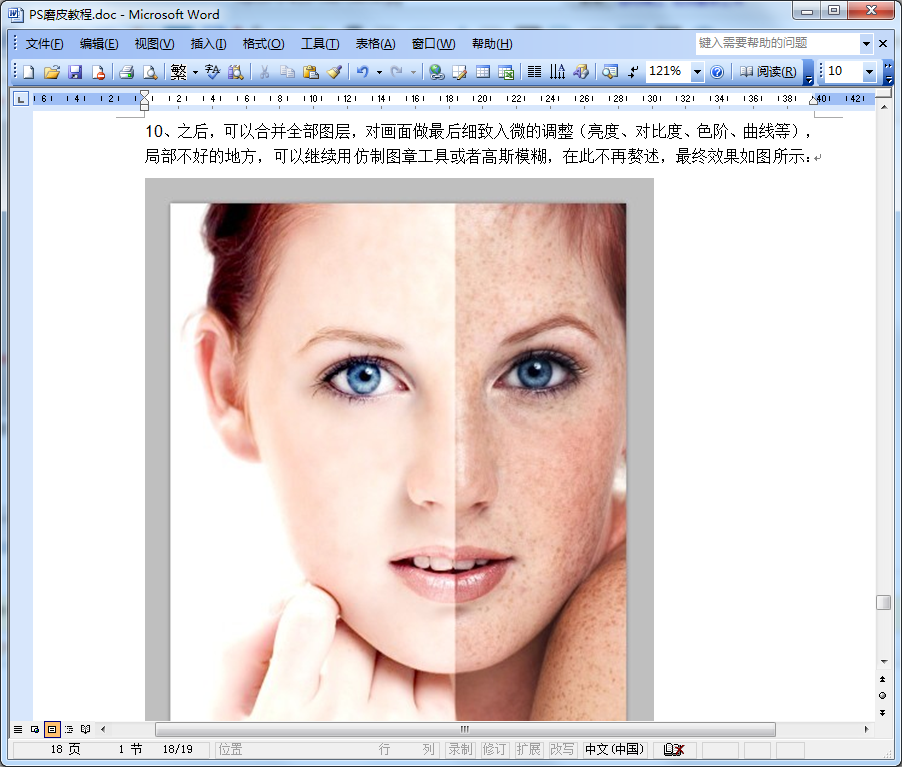This screenshot has height=767, width=902.
Task: Toggle 扩展 selection mode in status bar
Action: 528,749
